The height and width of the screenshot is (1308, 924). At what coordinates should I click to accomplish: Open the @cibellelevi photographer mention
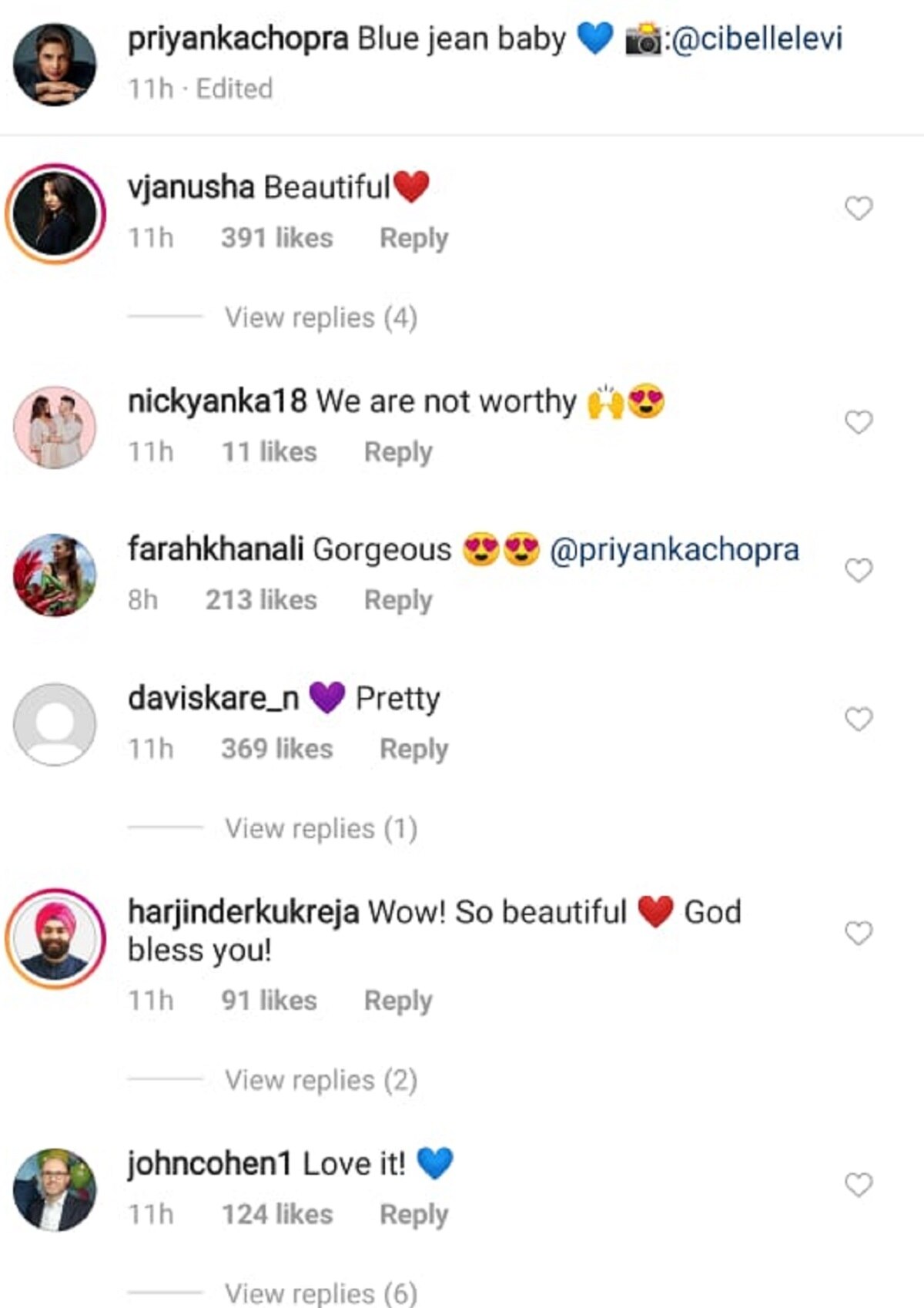point(757,39)
